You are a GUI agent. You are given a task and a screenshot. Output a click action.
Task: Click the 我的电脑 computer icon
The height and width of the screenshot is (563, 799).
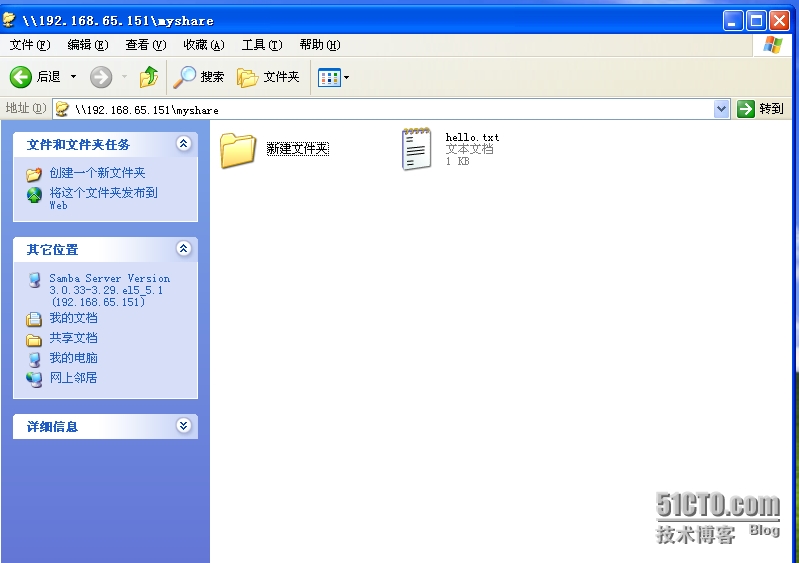pyautogui.click(x=34, y=359)
